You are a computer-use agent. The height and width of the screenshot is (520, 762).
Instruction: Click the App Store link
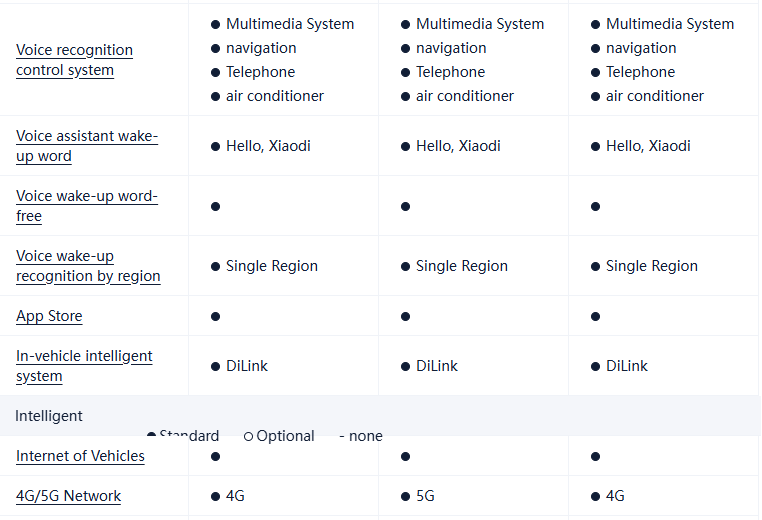pos(49,316)
